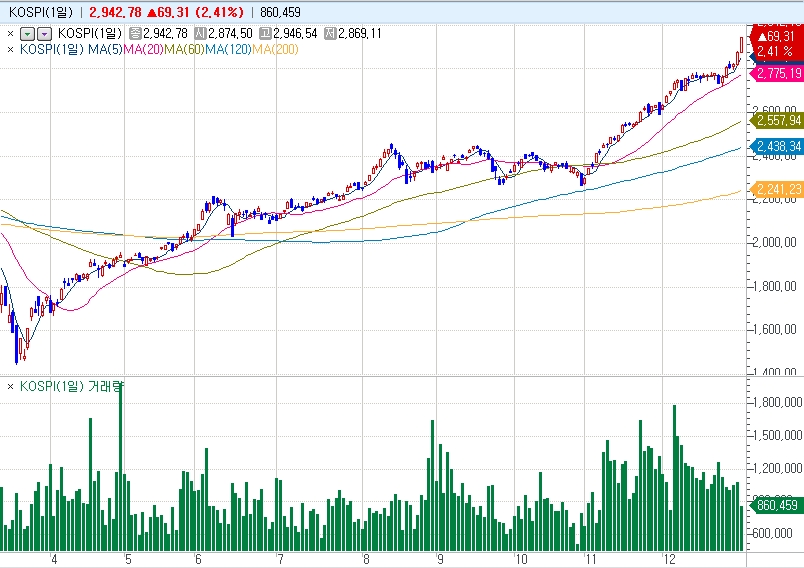The width and height of the screenshot is (804, 568).
Task: Open the green dropdown arrow beside KOSPI
Action: 28,33
